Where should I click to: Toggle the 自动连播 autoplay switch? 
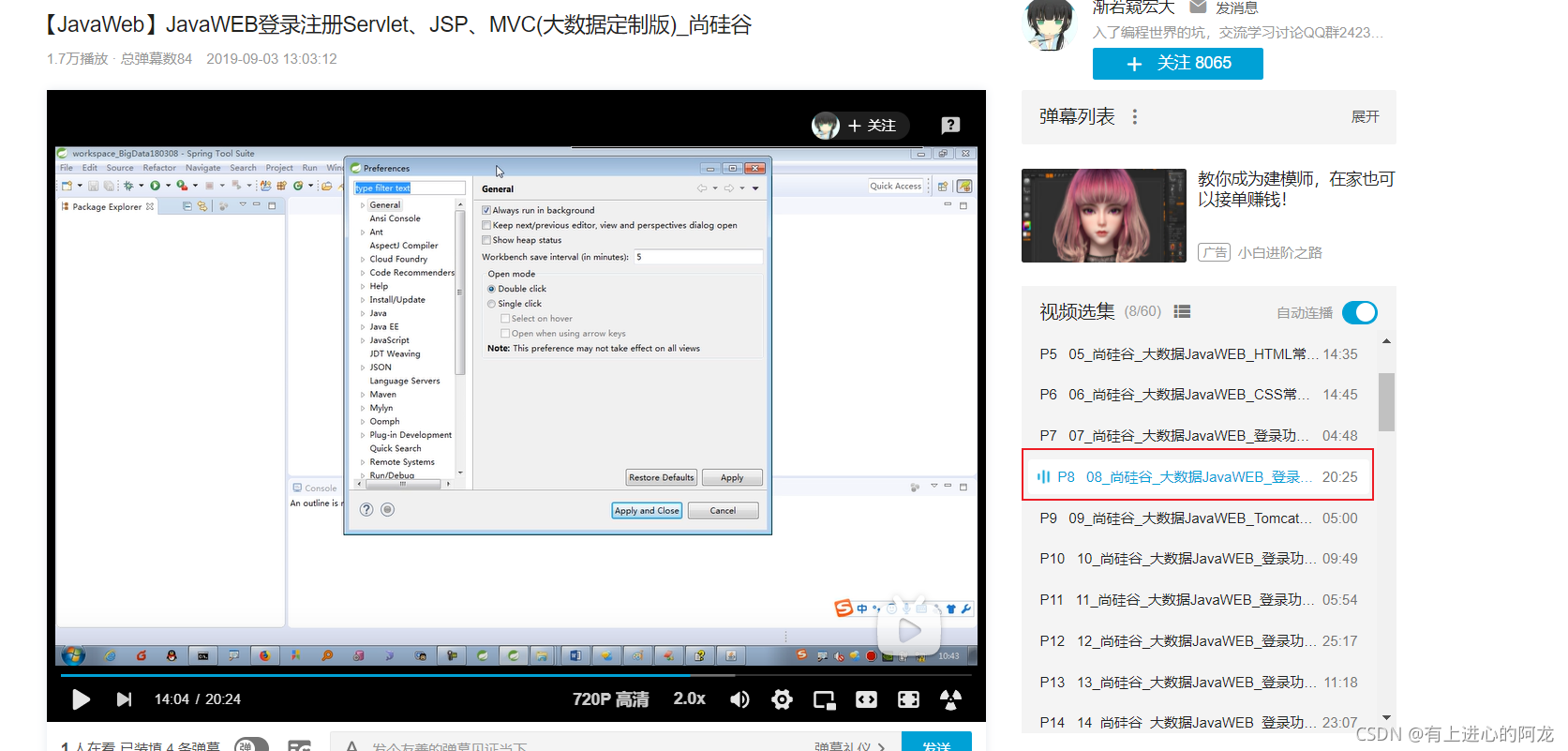[x=1360, y=312]
